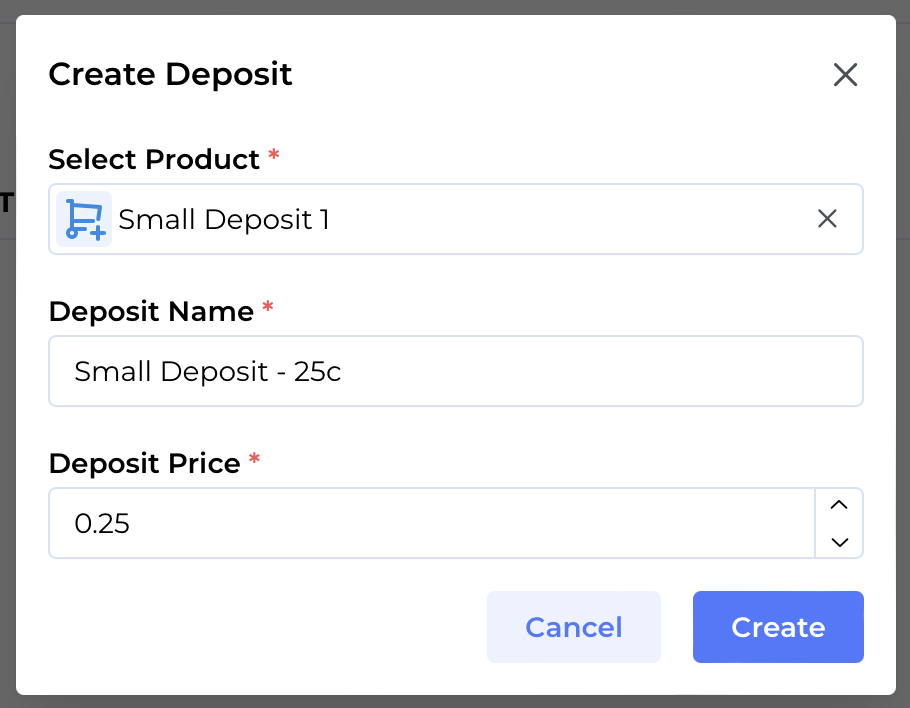Click the 'Create Deposit' dialog title

(x=170, y=74)
